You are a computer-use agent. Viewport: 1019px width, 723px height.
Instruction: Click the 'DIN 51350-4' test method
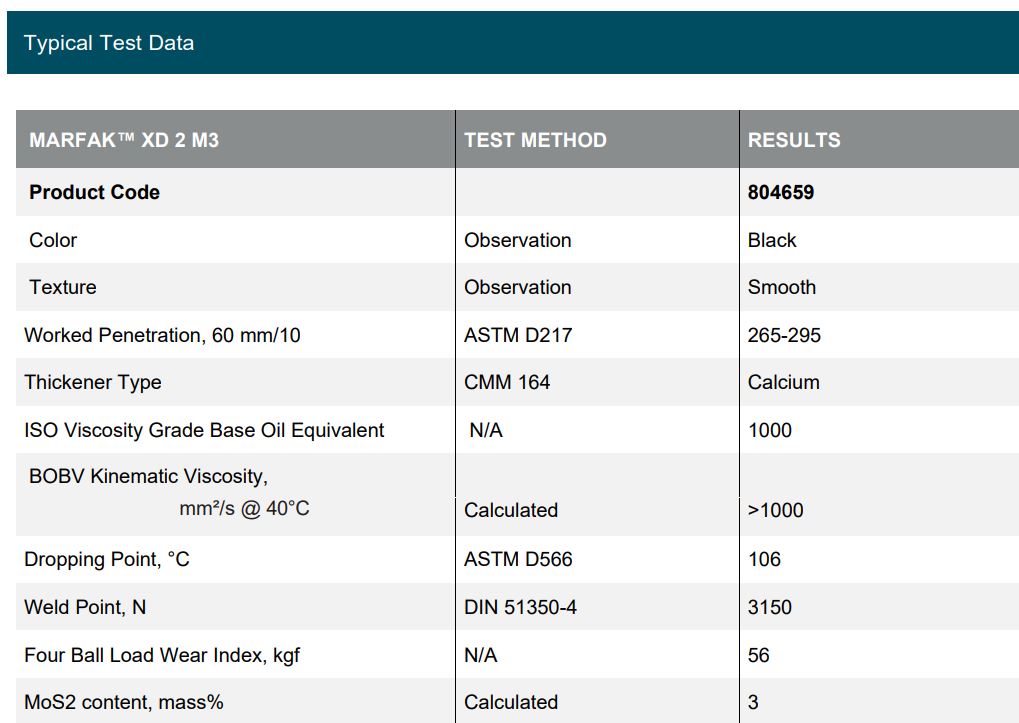click(x=520, y=607)
